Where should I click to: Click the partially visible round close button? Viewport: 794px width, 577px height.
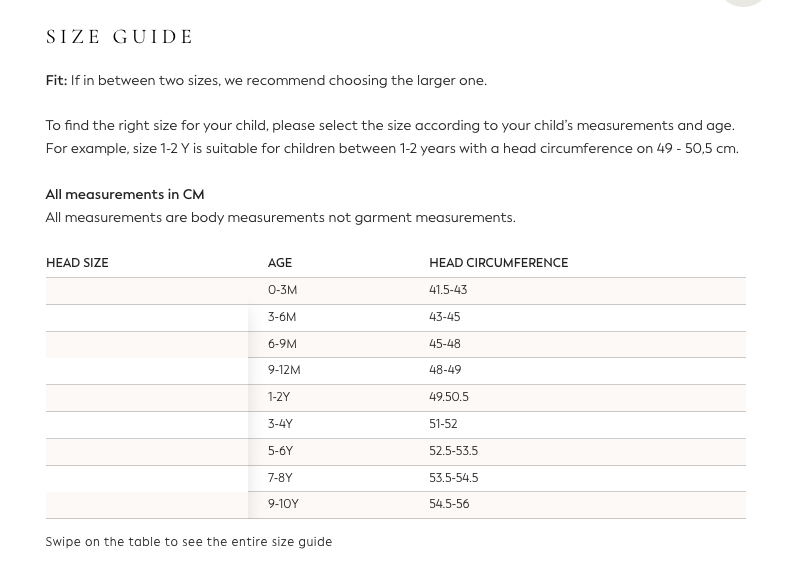pos(743,2)
